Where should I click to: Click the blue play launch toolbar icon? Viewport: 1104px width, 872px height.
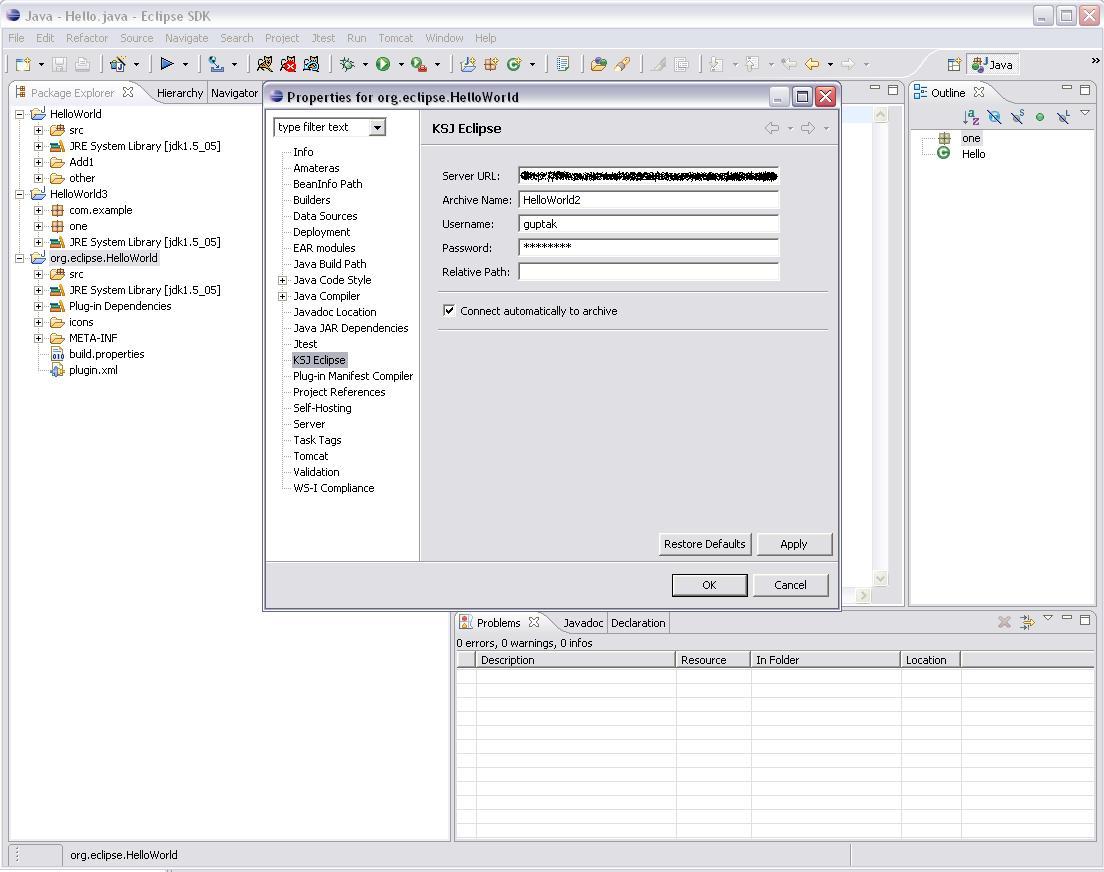[167, 64]
